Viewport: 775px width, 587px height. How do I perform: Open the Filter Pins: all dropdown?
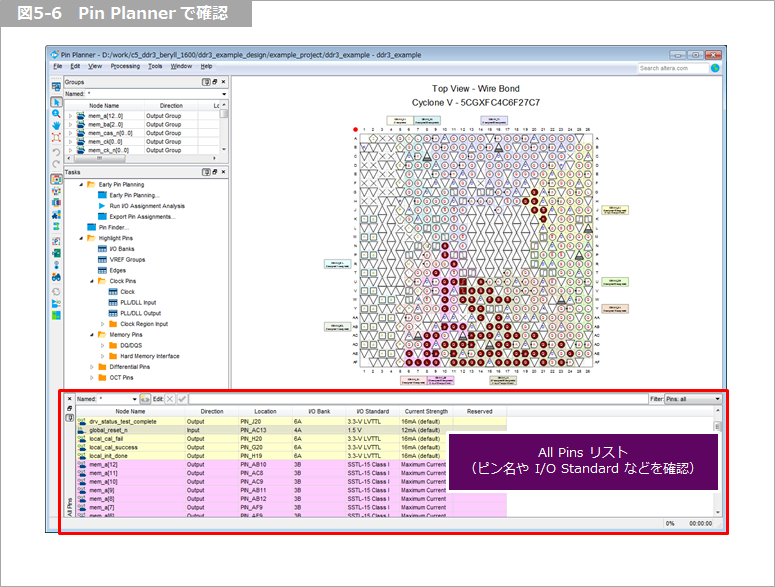point(693,399)
